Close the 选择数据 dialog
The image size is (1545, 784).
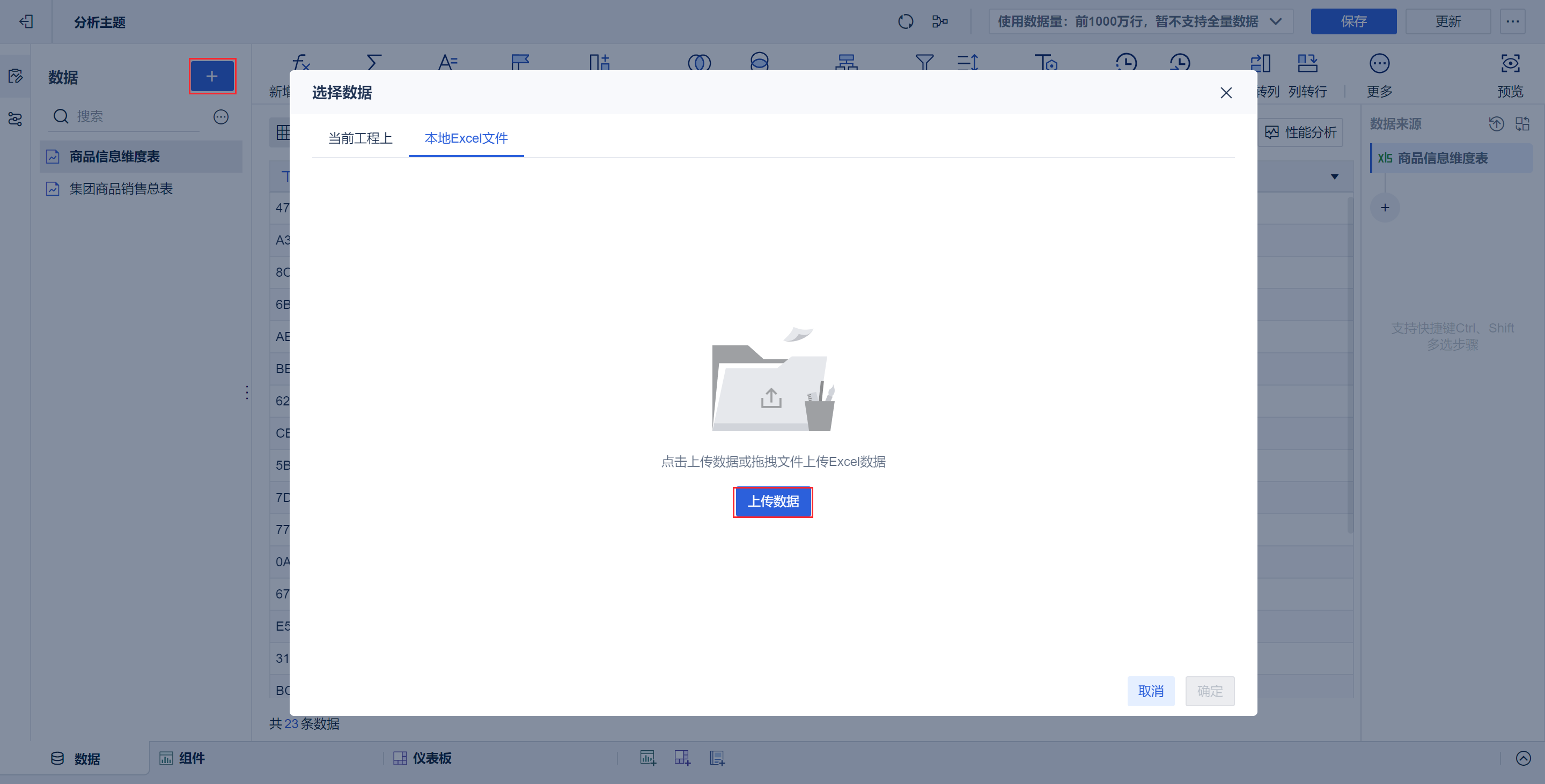pos(1226,93)
